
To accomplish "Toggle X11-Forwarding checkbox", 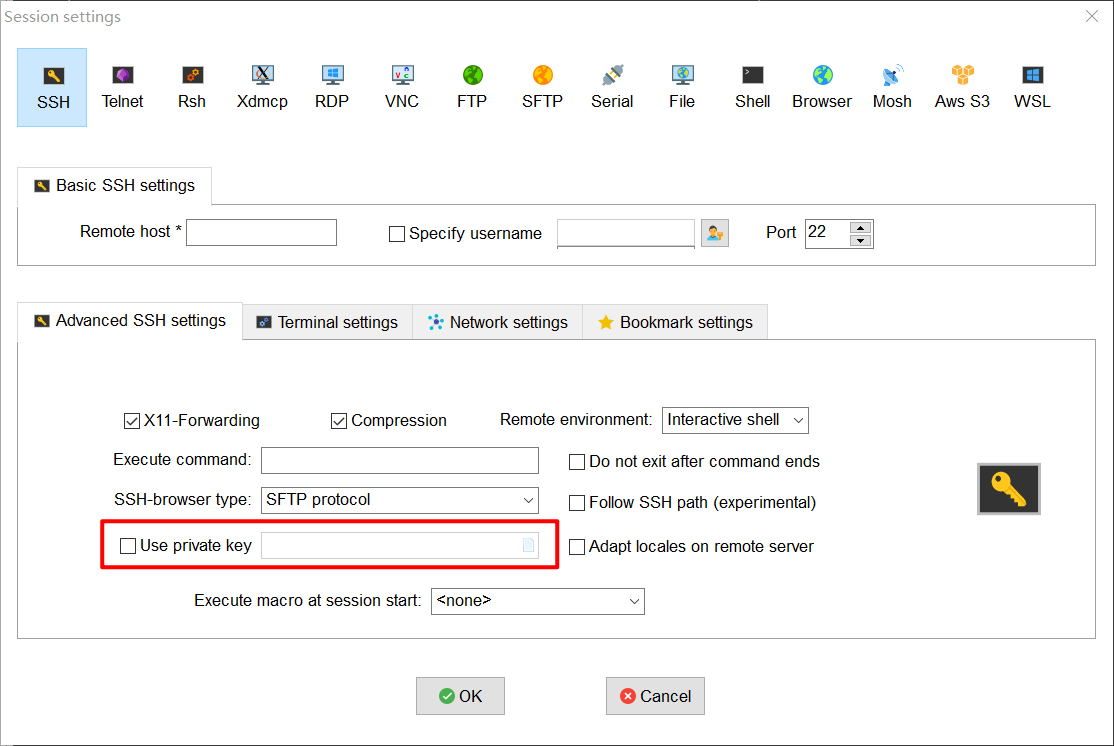I will (131, 421).
